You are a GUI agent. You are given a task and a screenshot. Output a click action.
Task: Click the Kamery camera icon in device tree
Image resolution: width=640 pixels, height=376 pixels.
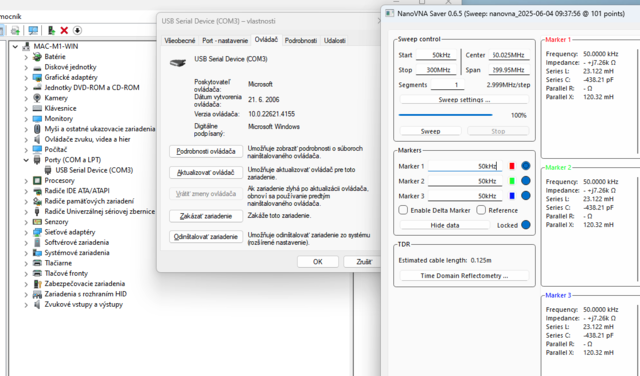point(37,98)
